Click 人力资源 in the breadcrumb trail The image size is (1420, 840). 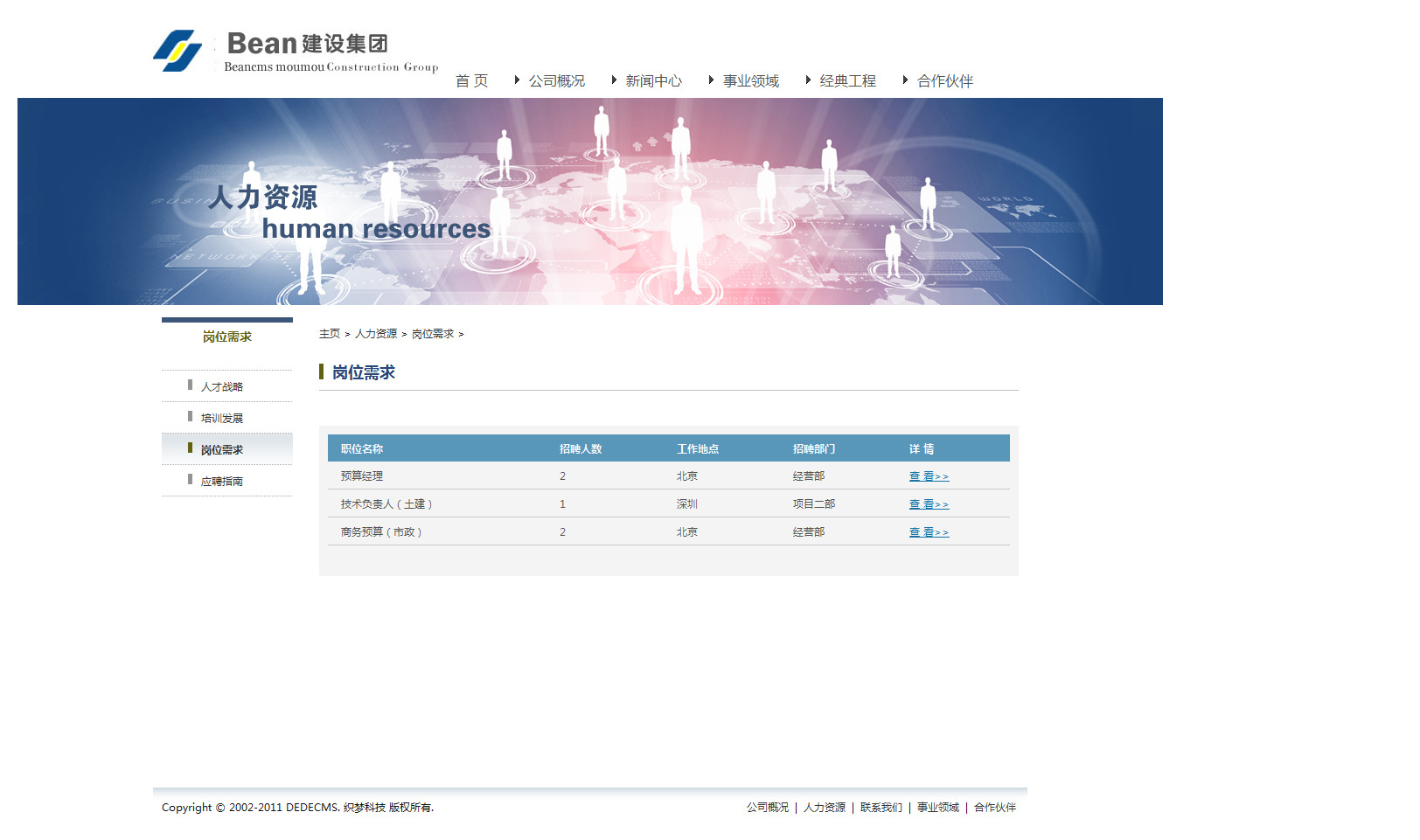point(376,334)
